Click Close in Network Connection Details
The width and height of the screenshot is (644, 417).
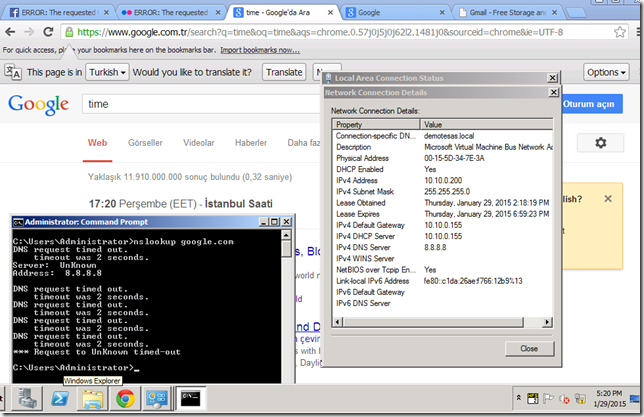click(529, 349)
